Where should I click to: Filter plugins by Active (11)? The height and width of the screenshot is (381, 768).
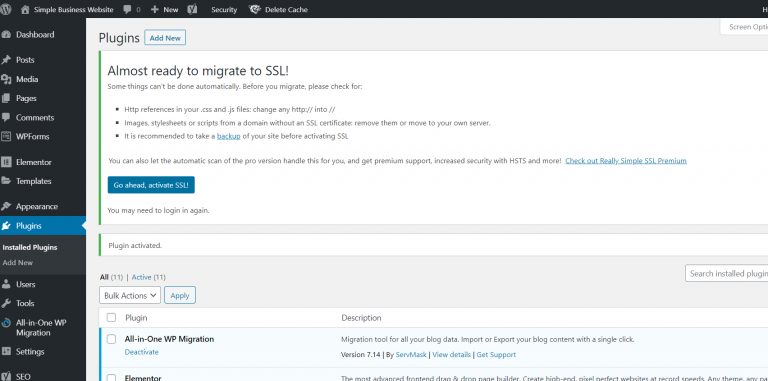point(149,277)
